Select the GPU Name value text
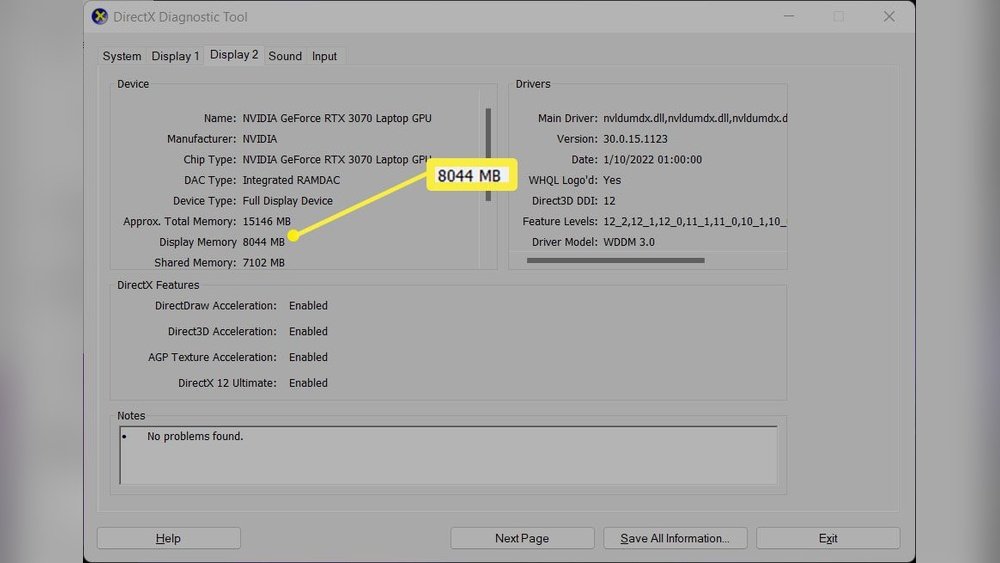The height and width of the screenshot is (563, 1000). tap(337, 118)
